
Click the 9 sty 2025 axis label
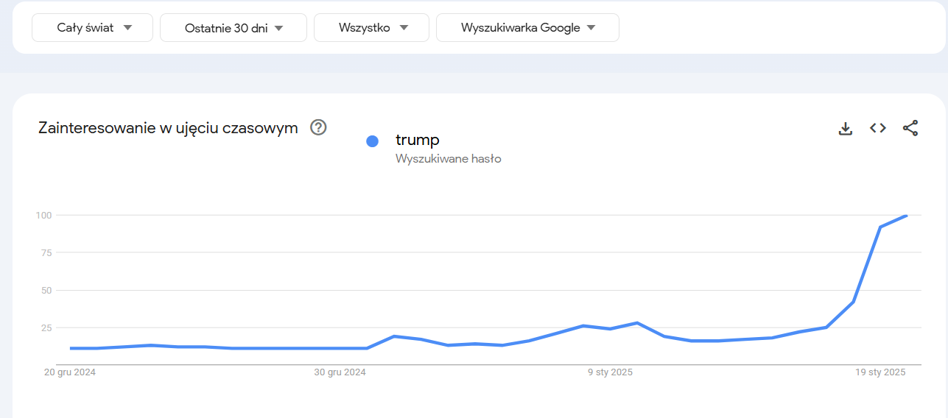click(610, 373)
